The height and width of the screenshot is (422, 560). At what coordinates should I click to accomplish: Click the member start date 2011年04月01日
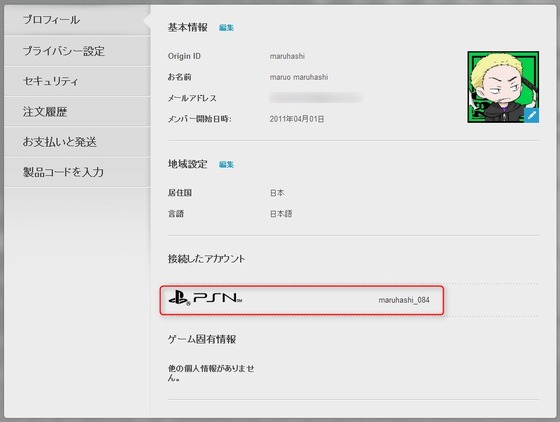(x=297, y=119)
